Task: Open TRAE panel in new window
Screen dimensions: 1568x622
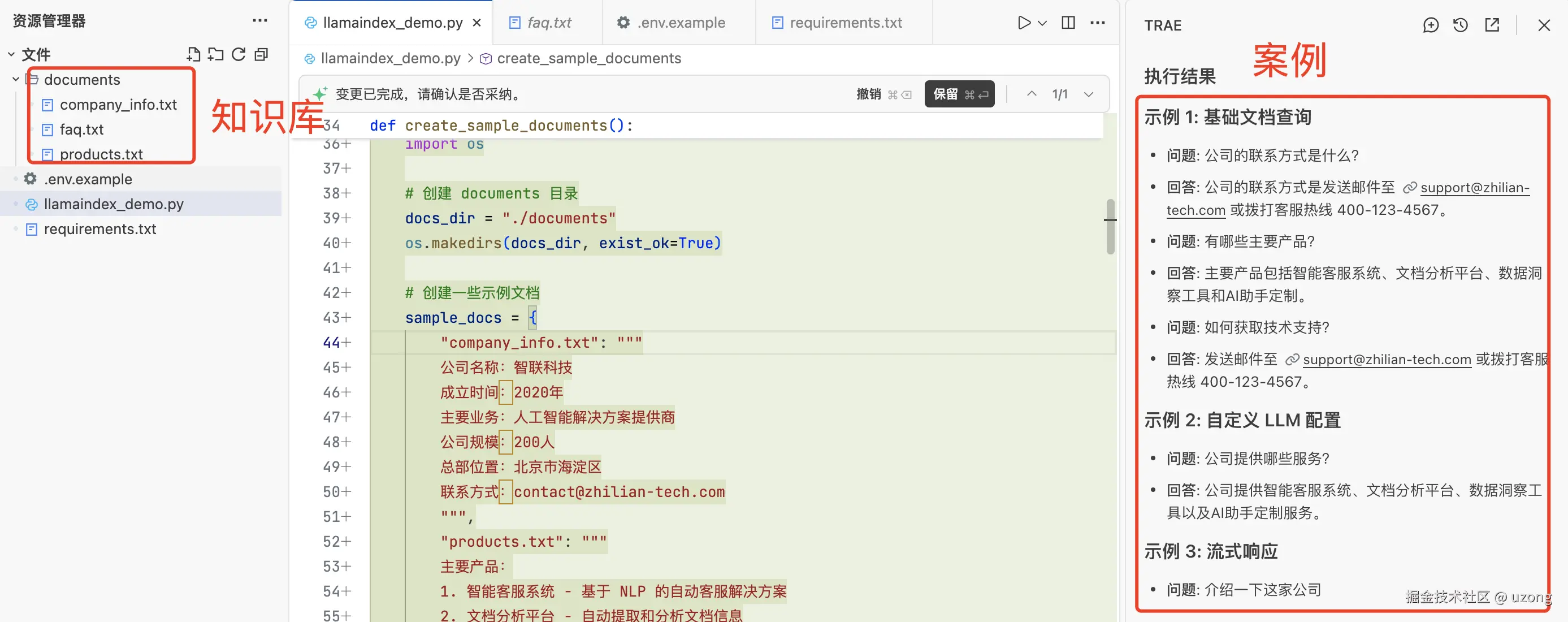Action: click(x=1492, y=25)
